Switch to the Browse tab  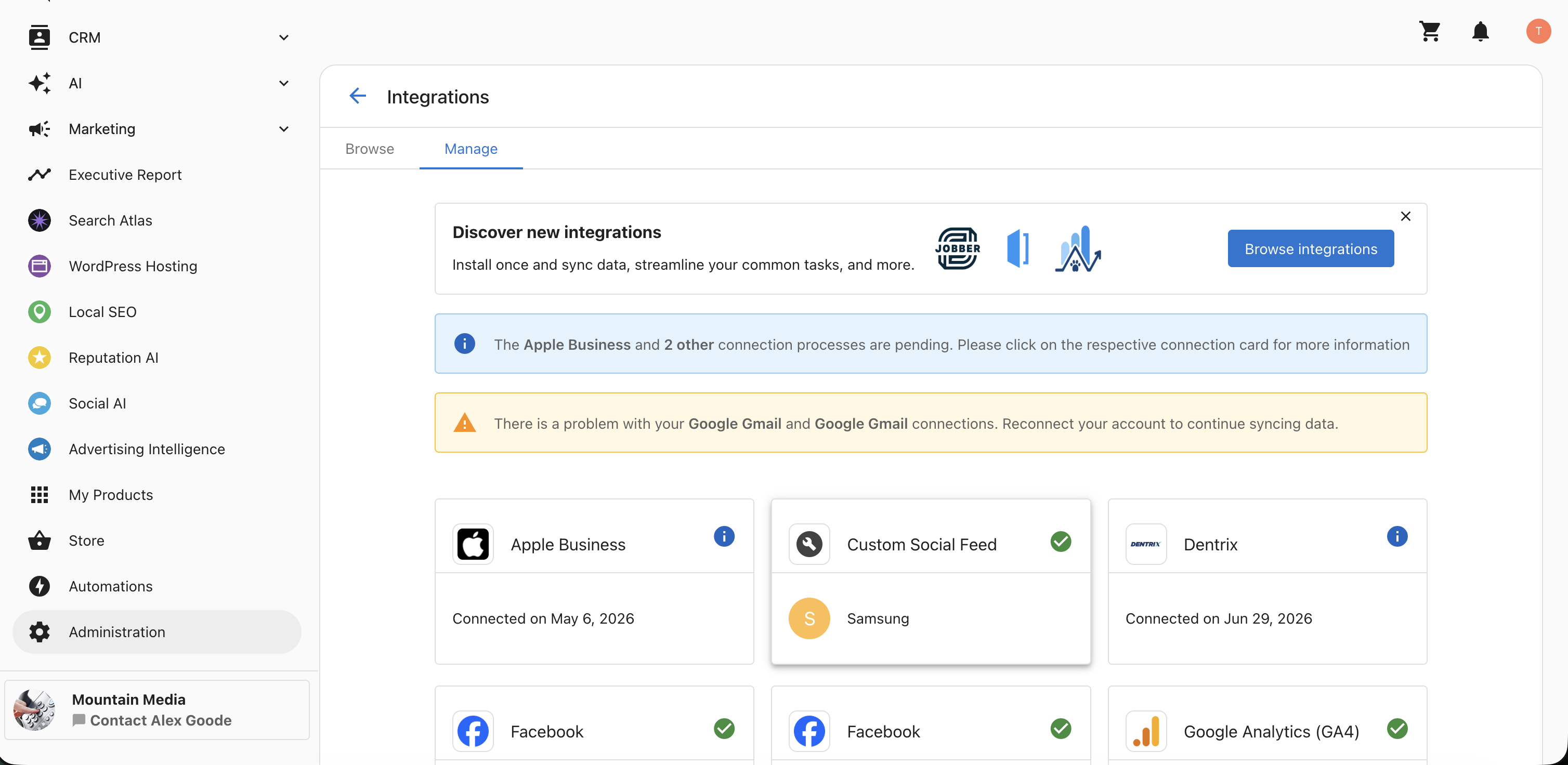click(x=370, y=149)
